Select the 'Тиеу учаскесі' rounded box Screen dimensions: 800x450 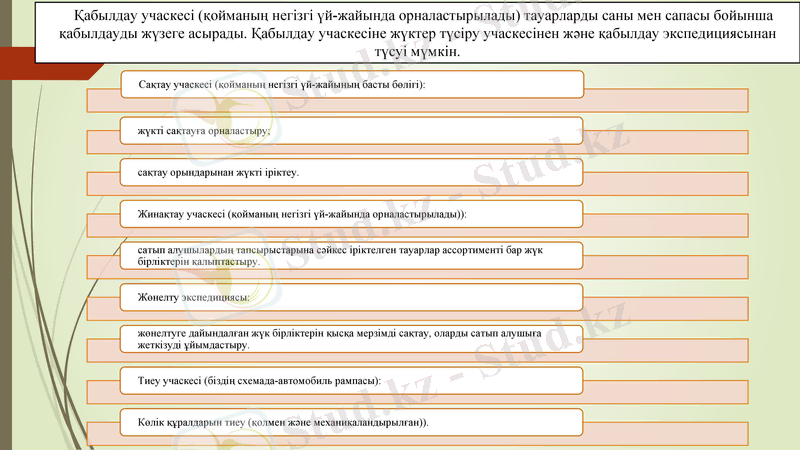click(351, 381)
